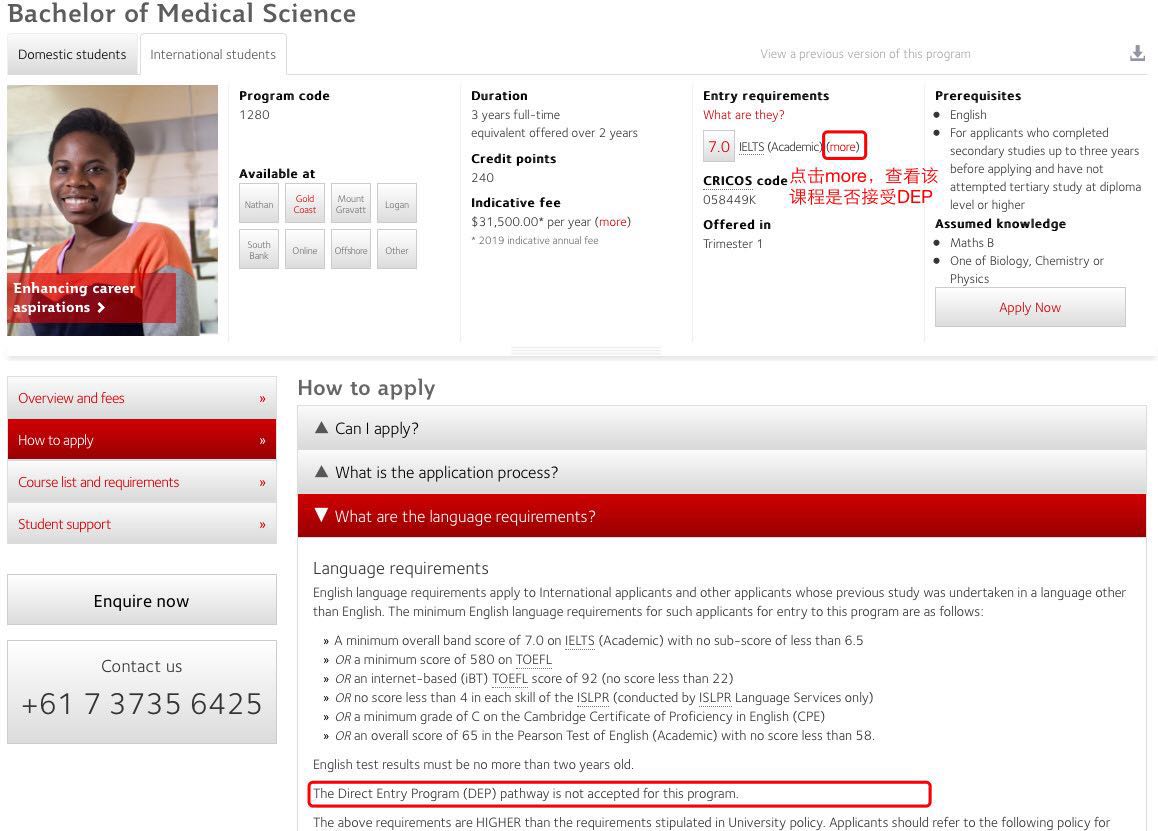Viewport: 1158px width, 831px height.
Task: Switch to the Domestic students tab
Action: tap(72, 55)
